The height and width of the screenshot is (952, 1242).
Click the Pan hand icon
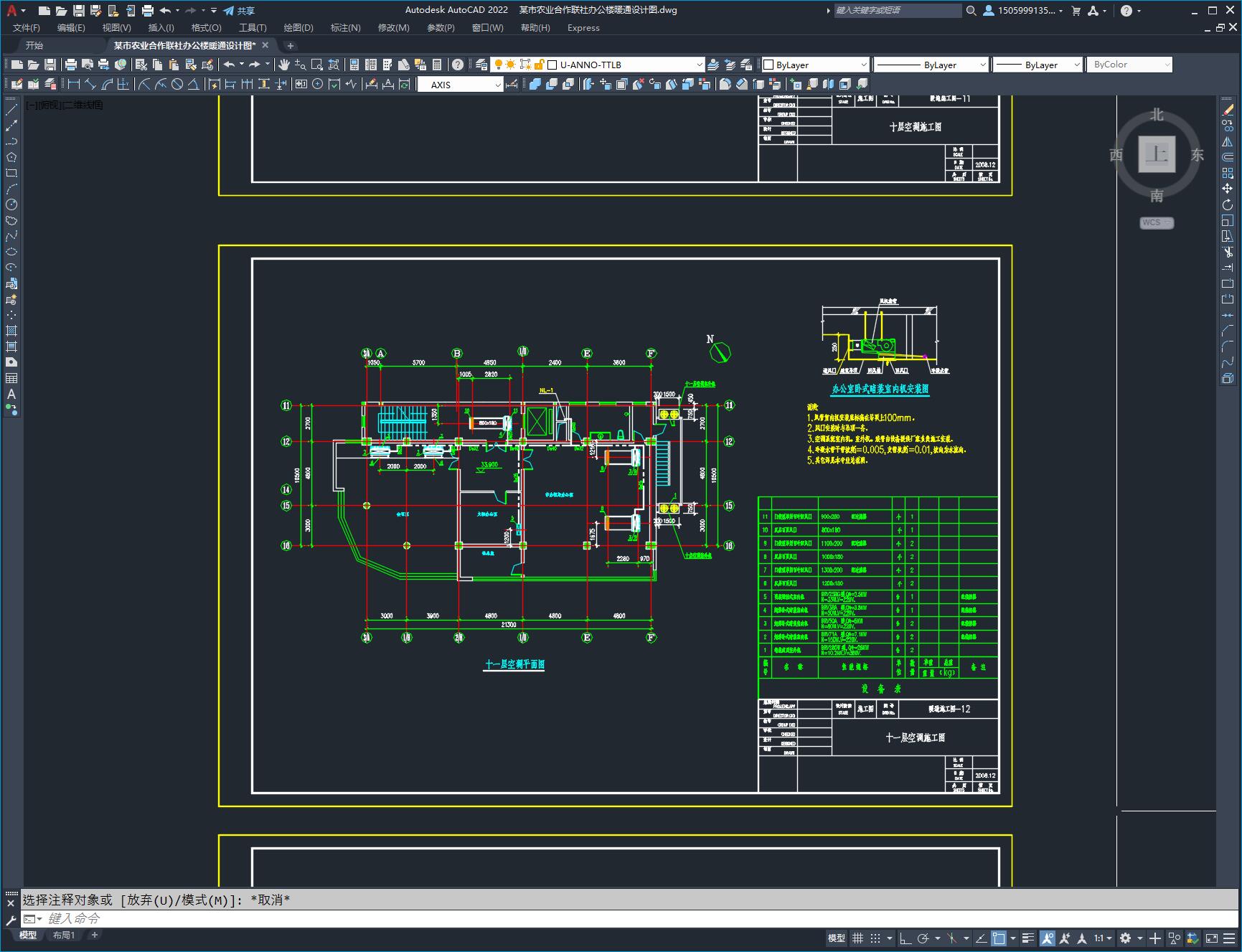pos(284,65)
